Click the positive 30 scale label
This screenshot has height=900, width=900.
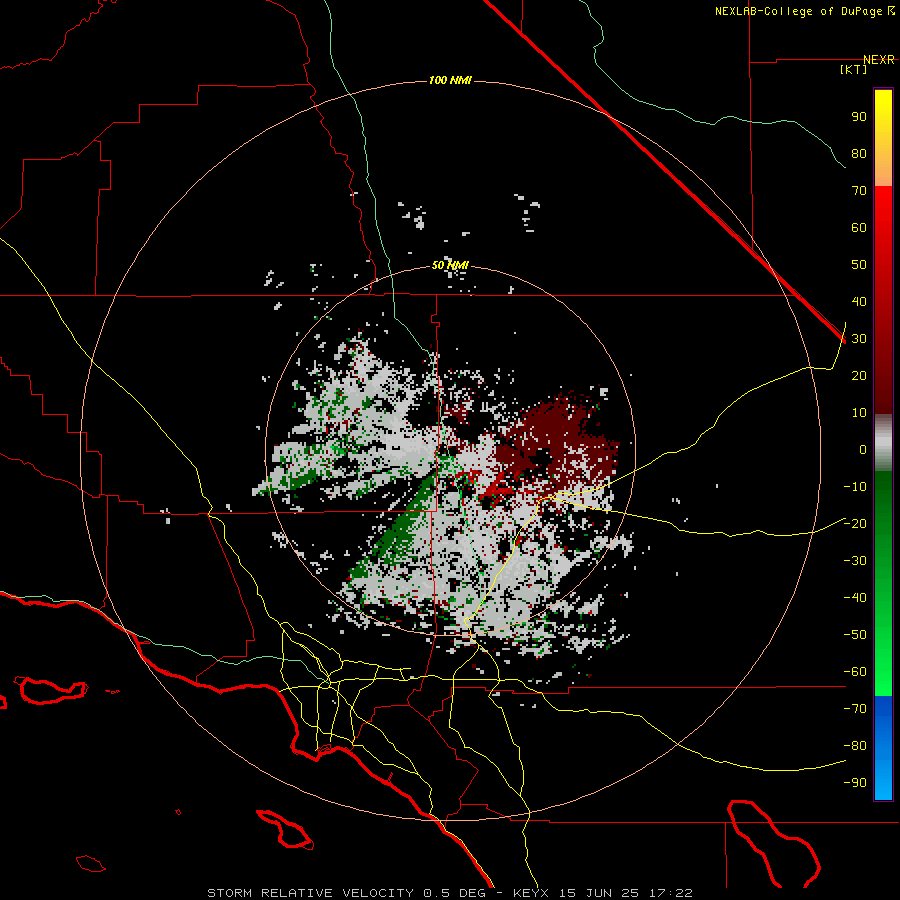859,339
